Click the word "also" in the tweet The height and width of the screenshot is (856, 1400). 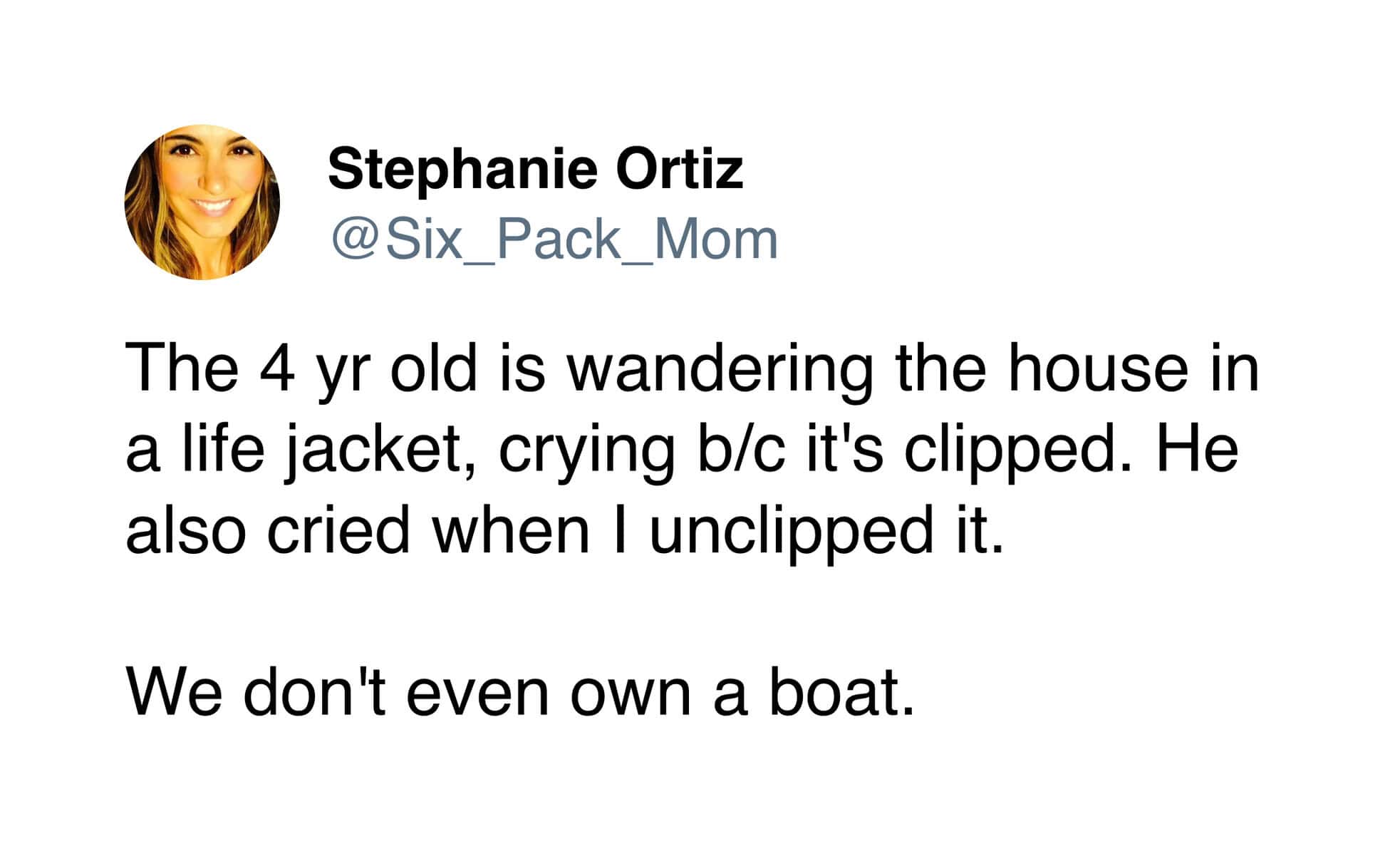[185, 530]
